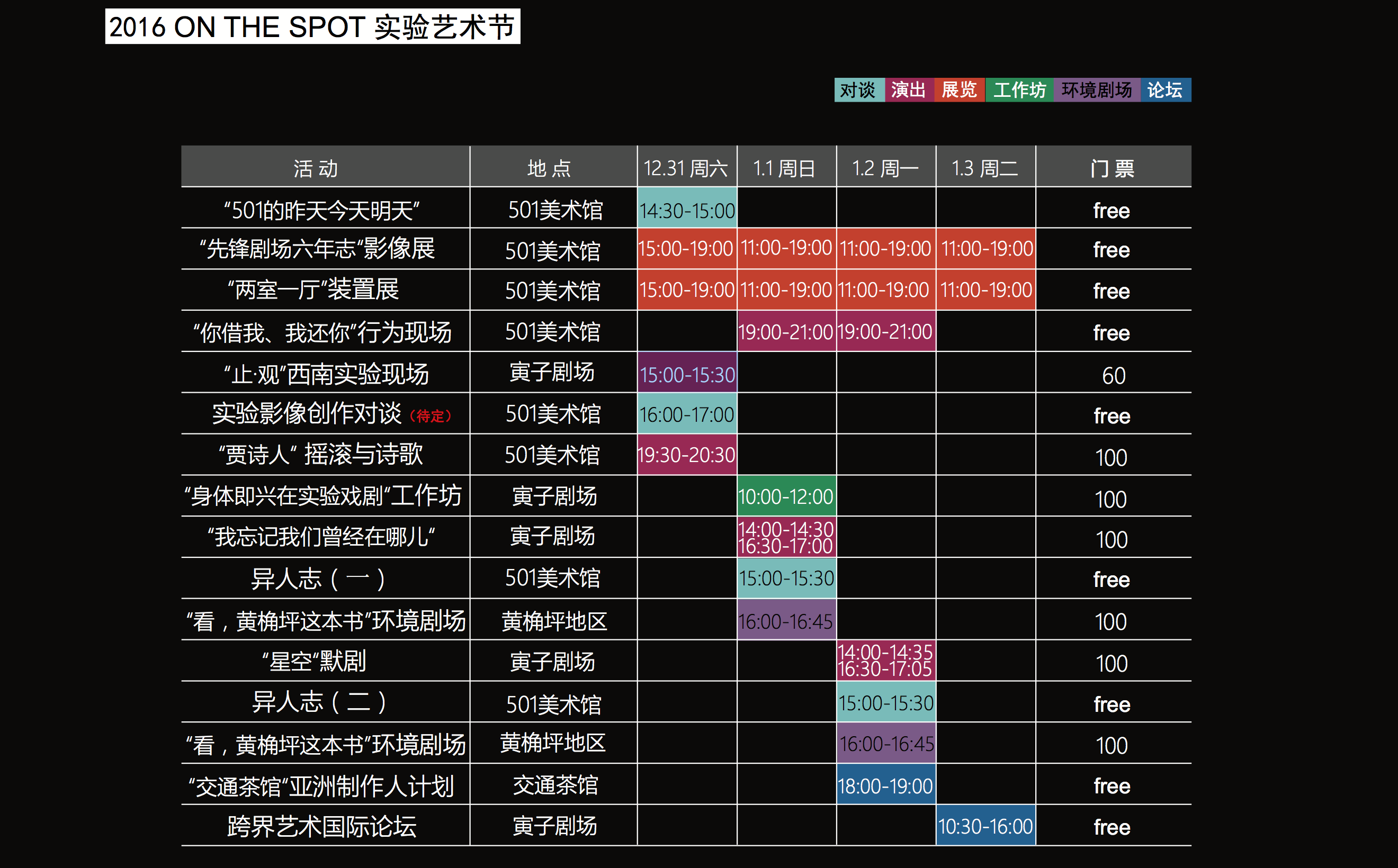Select "身体即兴在实验戏剧"工作坊 activity
The height and width of the screenshot is (868, 1398).
pyautogui.click(x=323, y=495)
